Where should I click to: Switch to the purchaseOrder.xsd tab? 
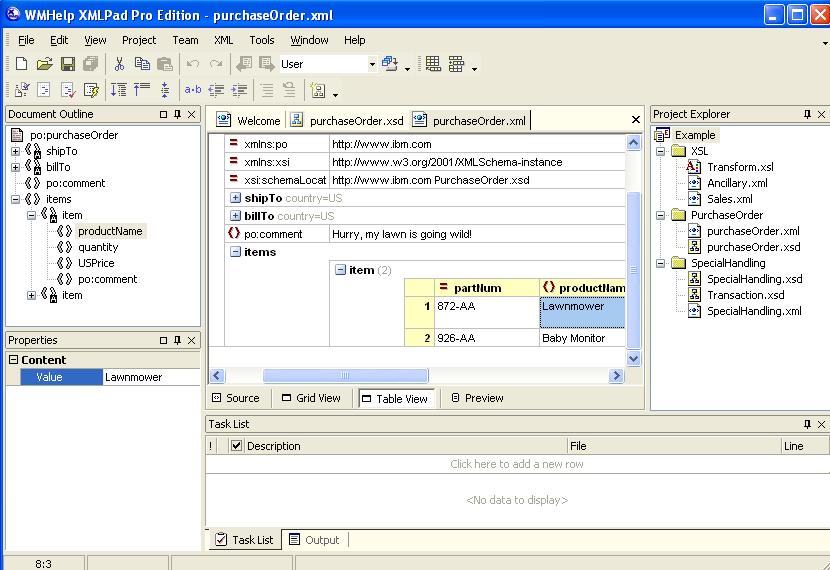[347, 121]
